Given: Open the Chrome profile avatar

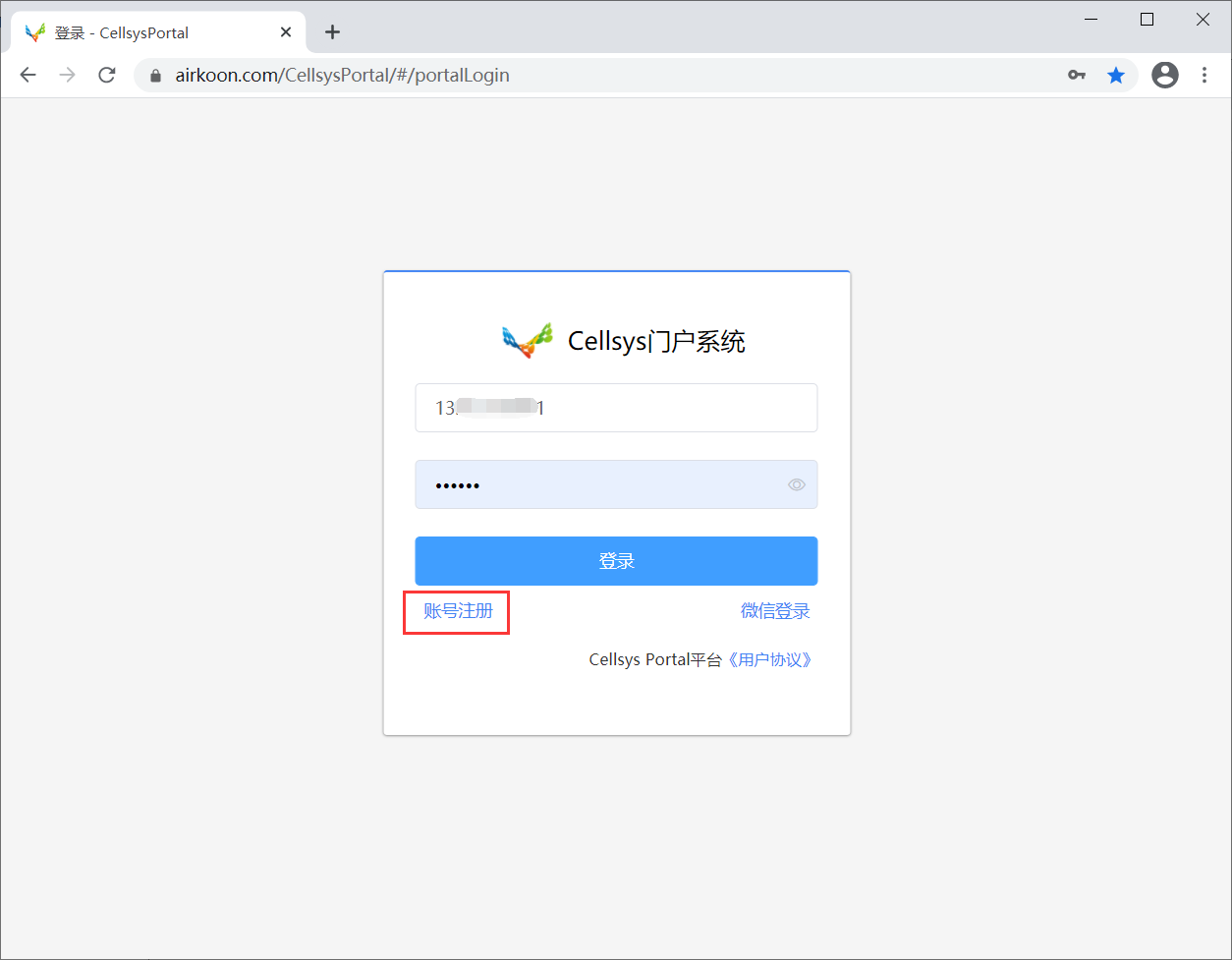Looking at the screenshot, I should click(1165, 76).
